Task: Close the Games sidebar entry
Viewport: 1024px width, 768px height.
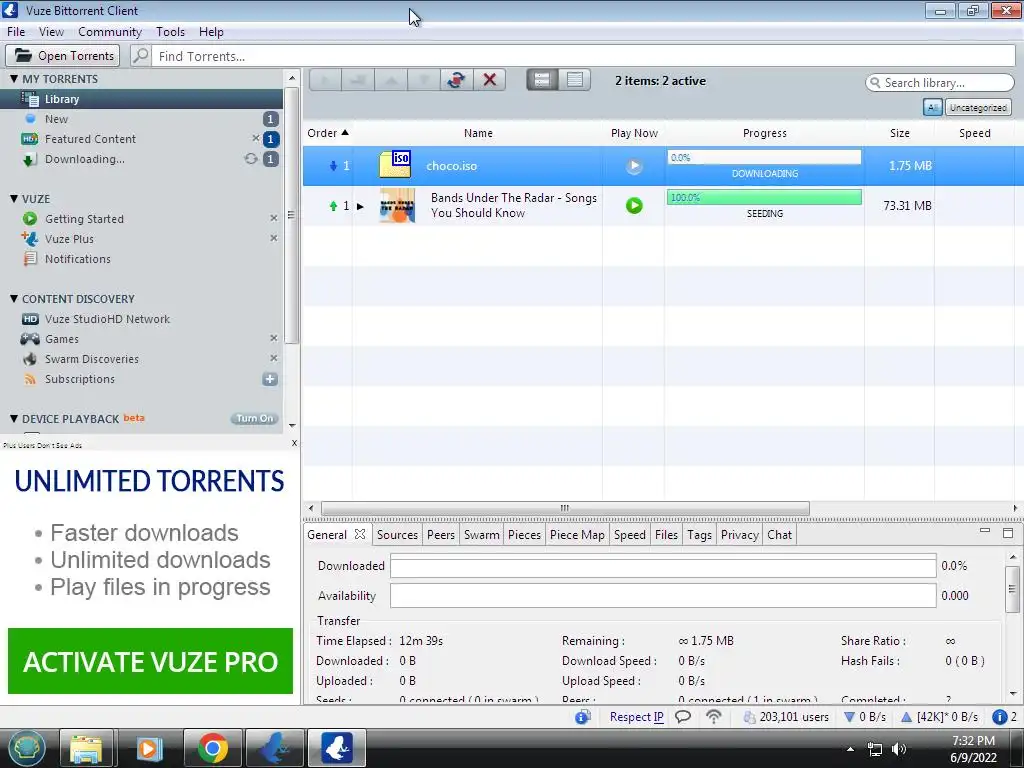Action: tap(274, 338)
